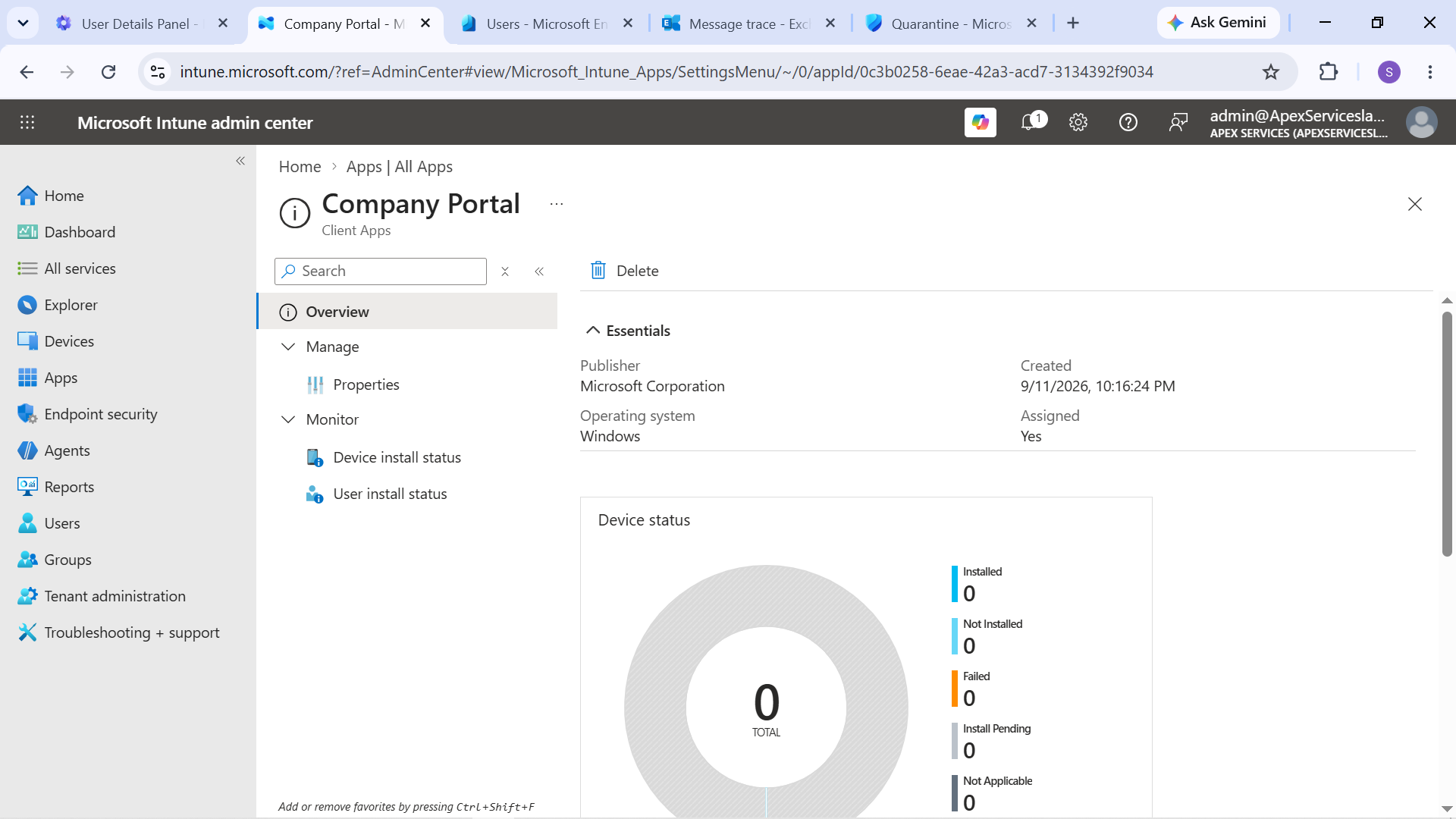Clear the resource menu search box
Viewport: 1456px width, 819px height.
pos(505,271)
